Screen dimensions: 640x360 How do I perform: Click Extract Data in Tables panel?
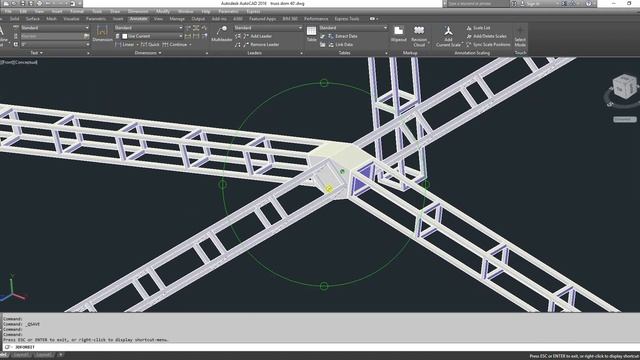coord(342,36)
